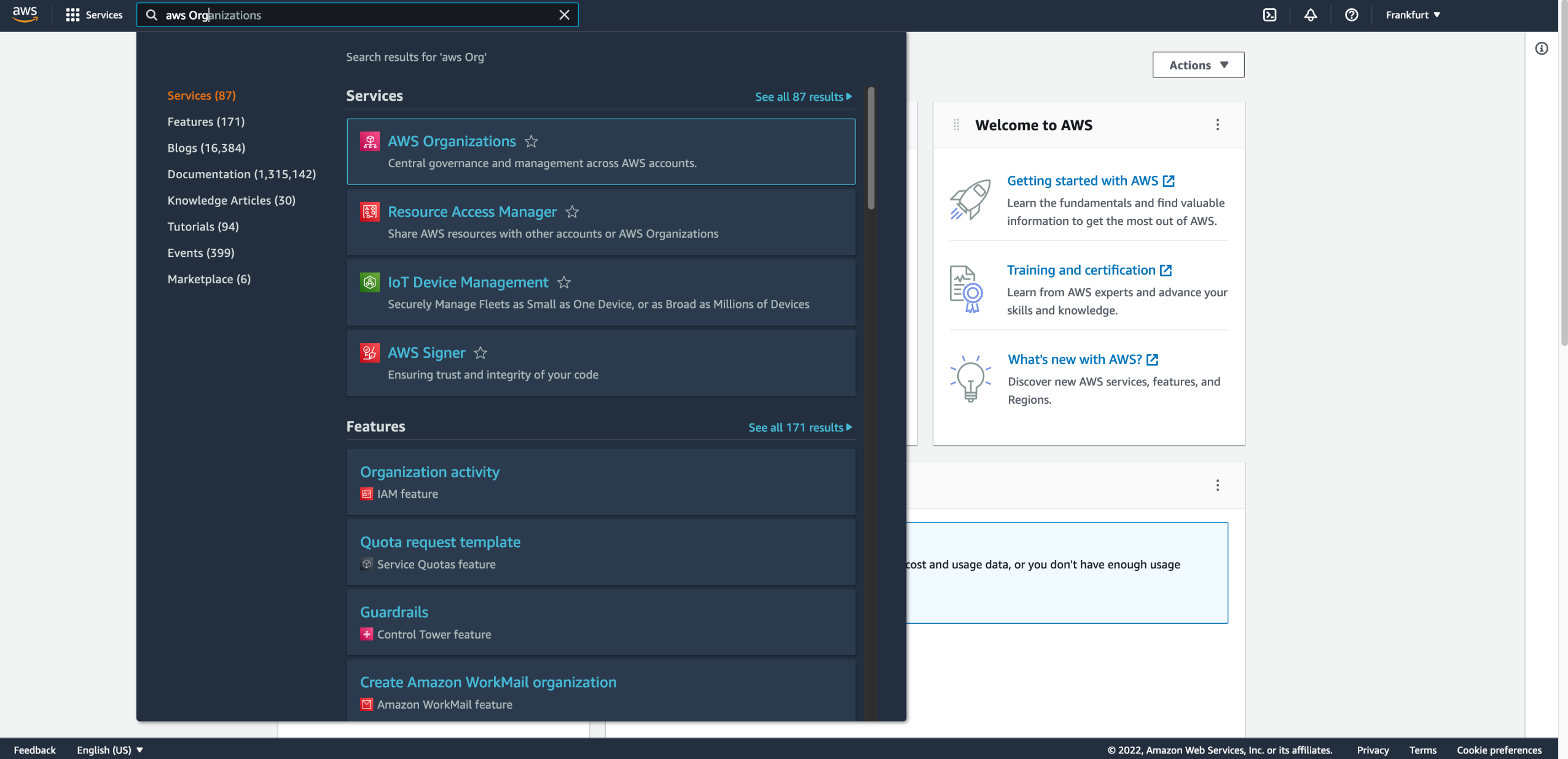Favorite IoT Device Management with star
The image size is (1568, 759).
pos(563,283)
